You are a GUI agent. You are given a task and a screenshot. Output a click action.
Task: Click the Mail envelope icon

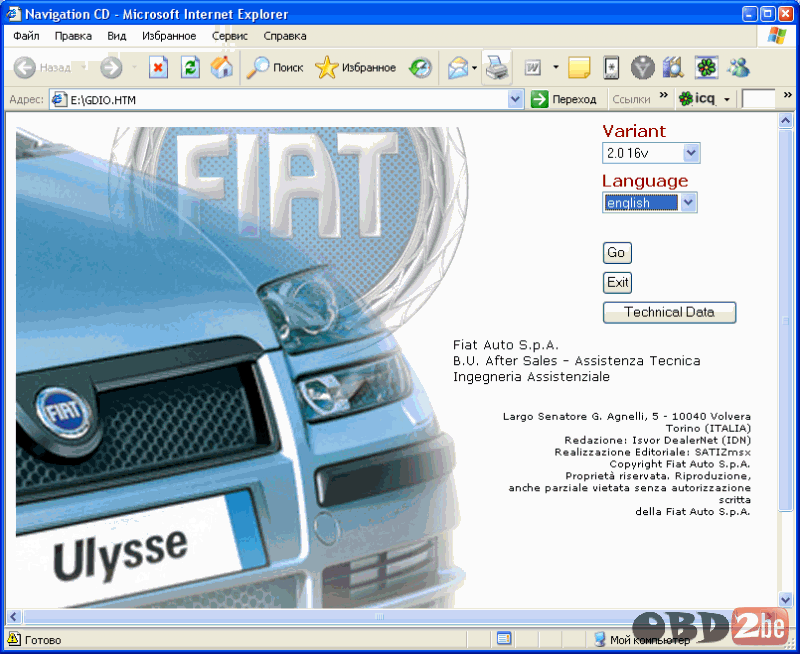[x=458, y=68]
